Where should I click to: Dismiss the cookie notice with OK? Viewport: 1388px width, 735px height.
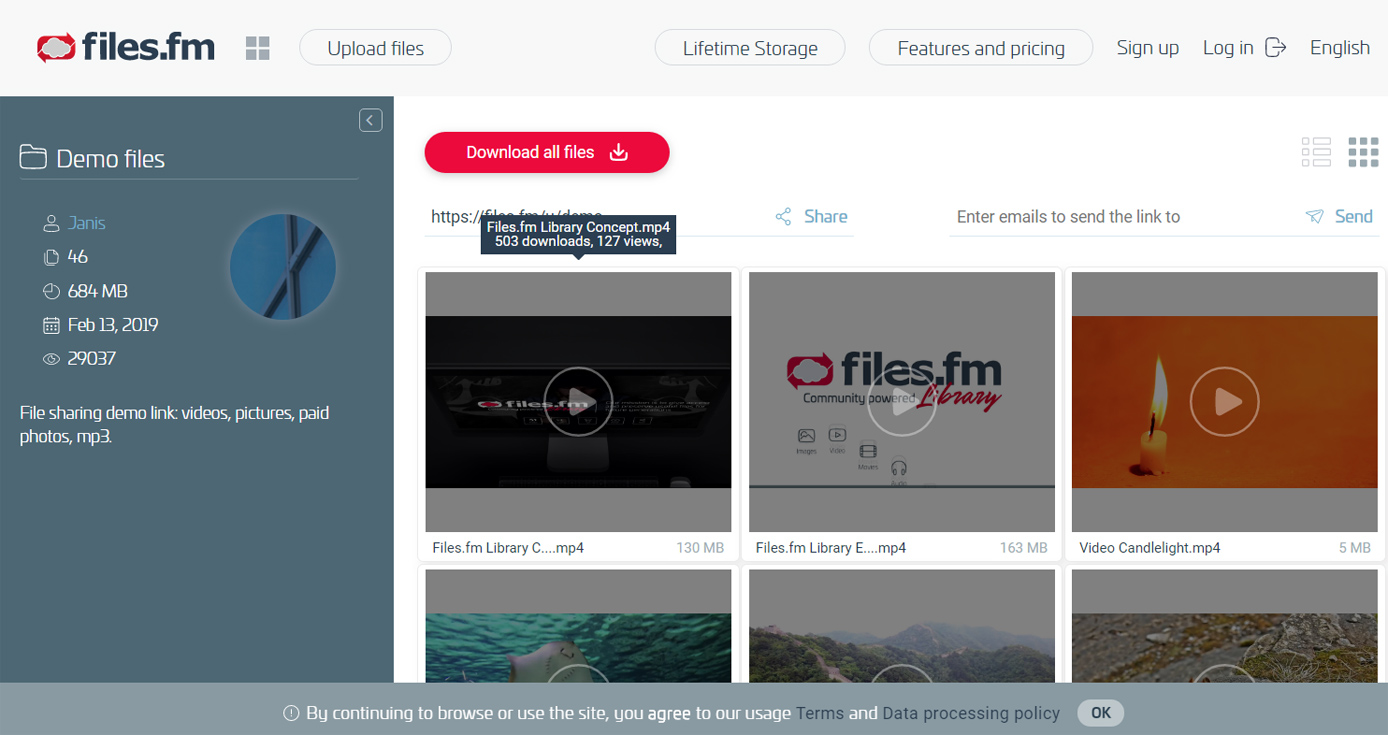(x=1101, y=713)
